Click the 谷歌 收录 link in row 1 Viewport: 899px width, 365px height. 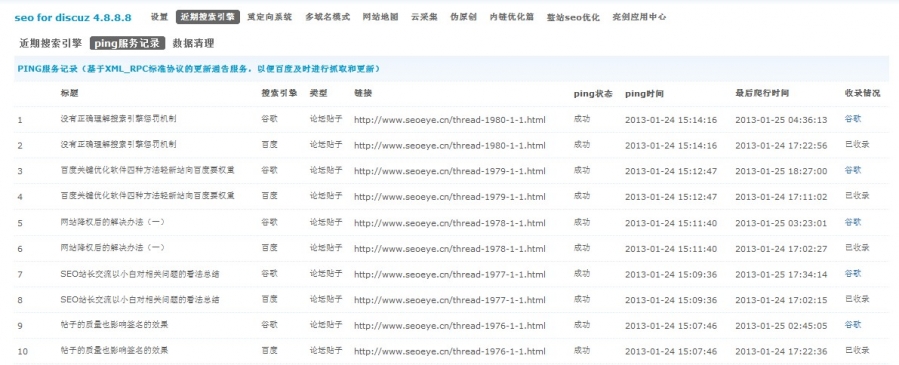[853, 119]
